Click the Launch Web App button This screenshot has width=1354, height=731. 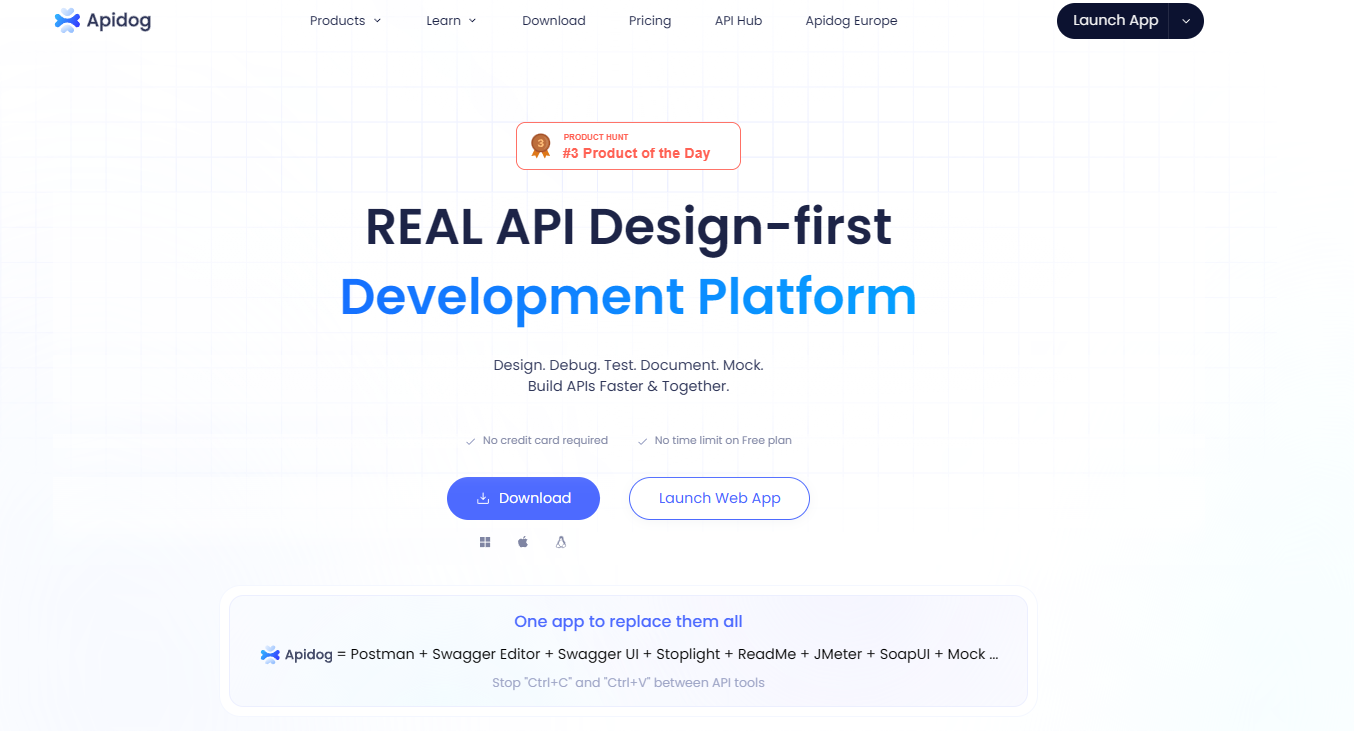[719, 498]
